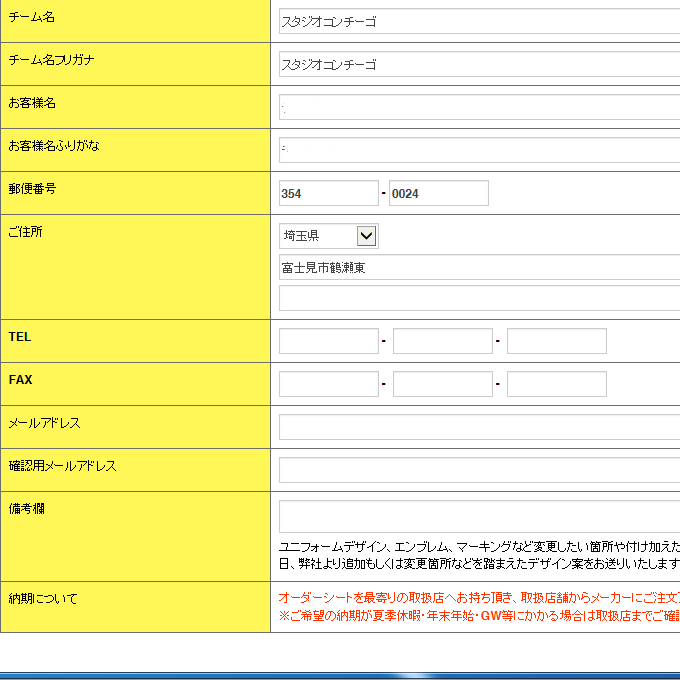Screen dimensions: 680x680
Task: Focus the お客様名 text field
Action: coord(479,107)
